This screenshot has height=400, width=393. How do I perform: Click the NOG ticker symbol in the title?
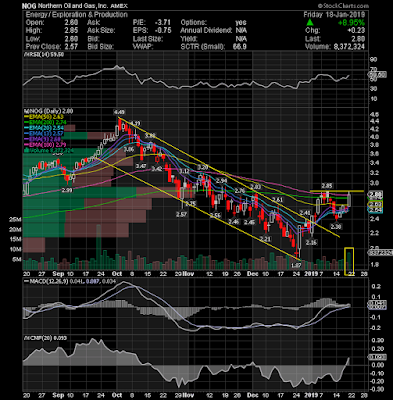[29, 6]
